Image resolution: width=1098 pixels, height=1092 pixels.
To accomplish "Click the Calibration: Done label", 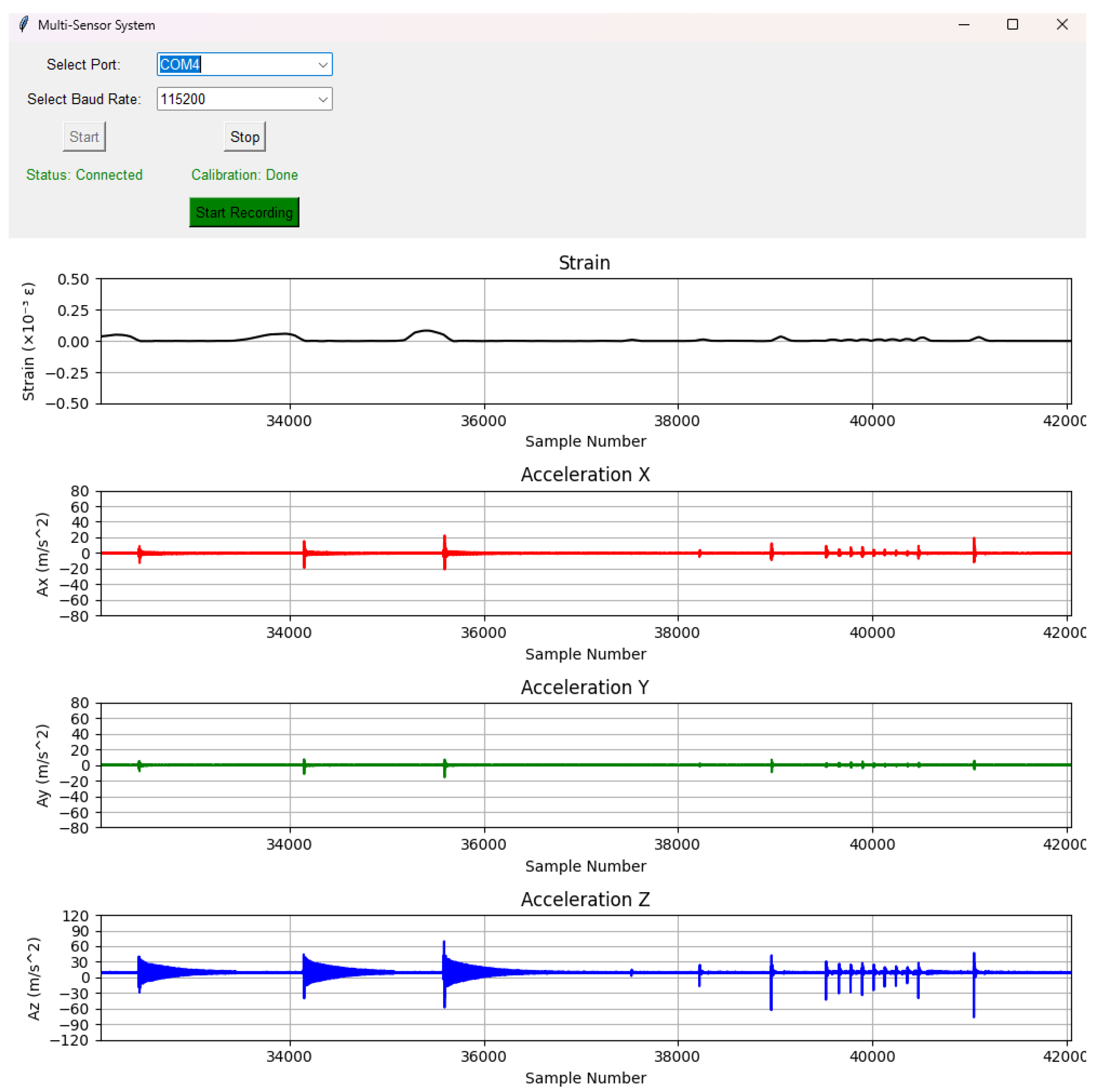I will pos(244,175).
